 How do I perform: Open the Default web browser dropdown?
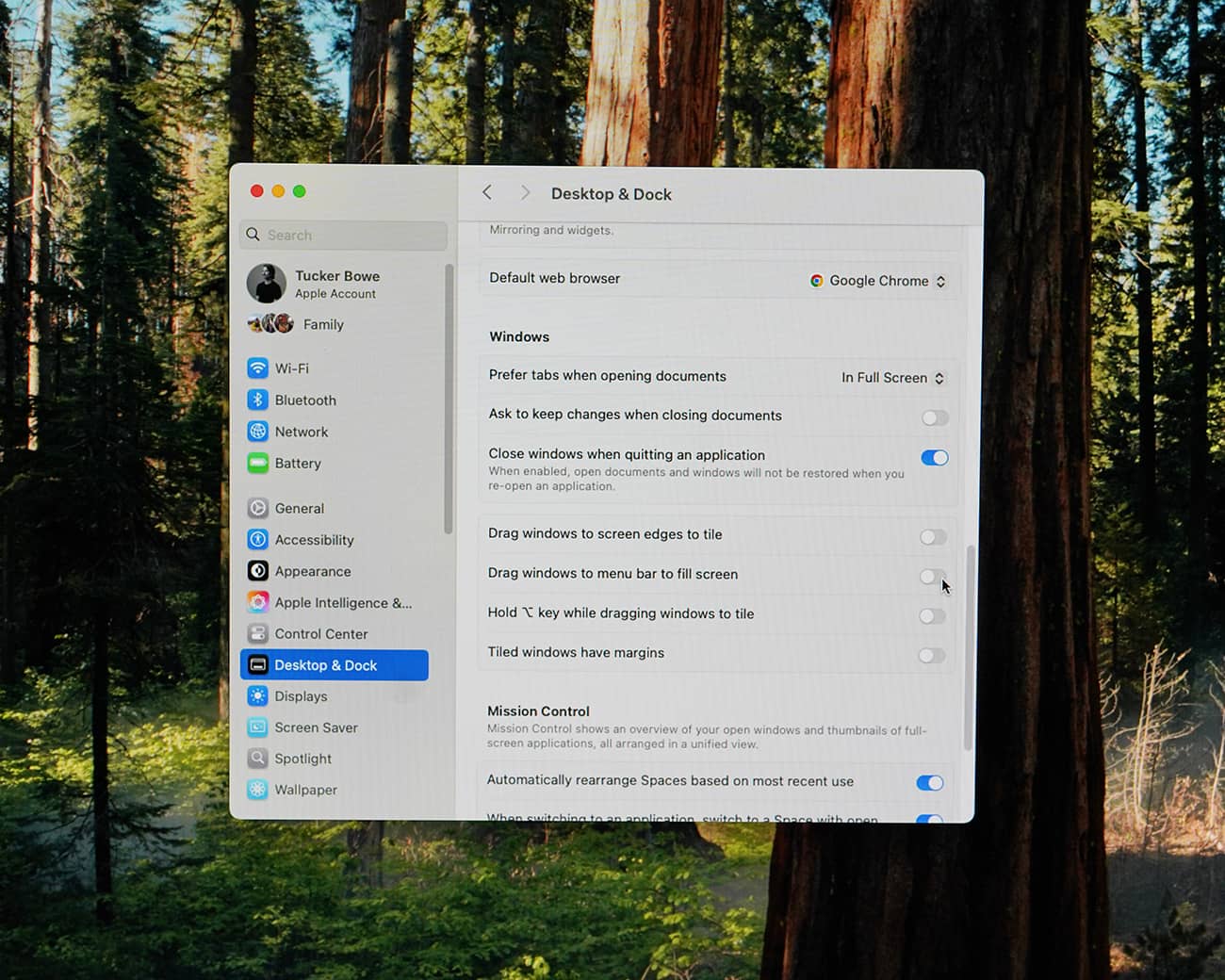click(x=876, y=280)
